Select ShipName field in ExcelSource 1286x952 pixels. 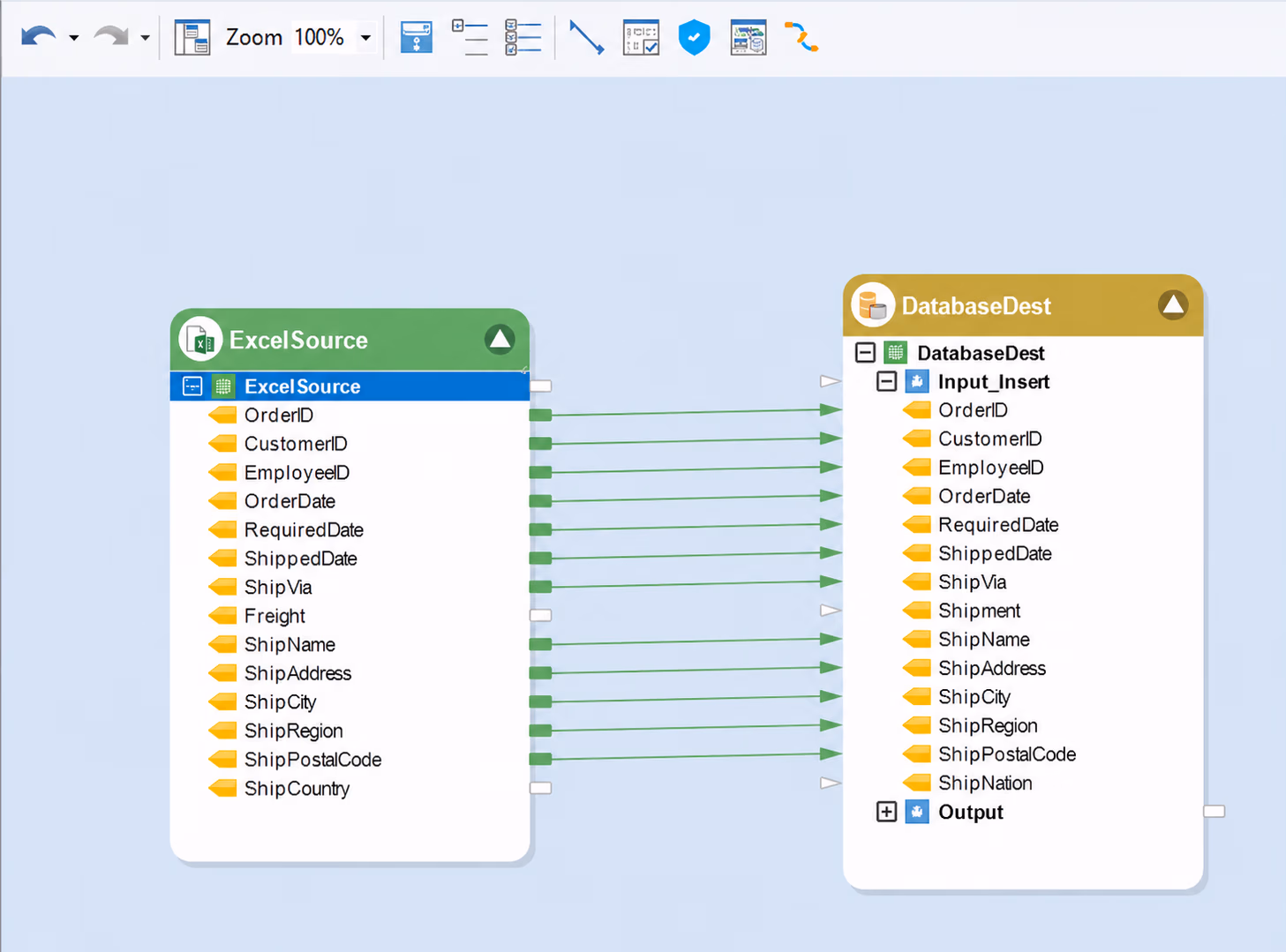290,644
